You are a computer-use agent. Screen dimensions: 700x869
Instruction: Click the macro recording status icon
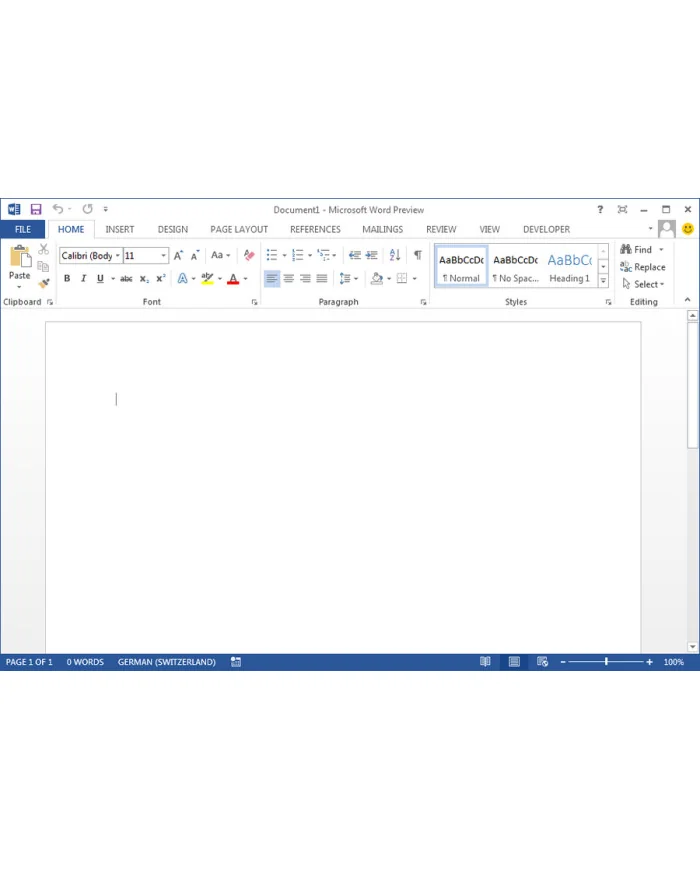coord(236,662)
